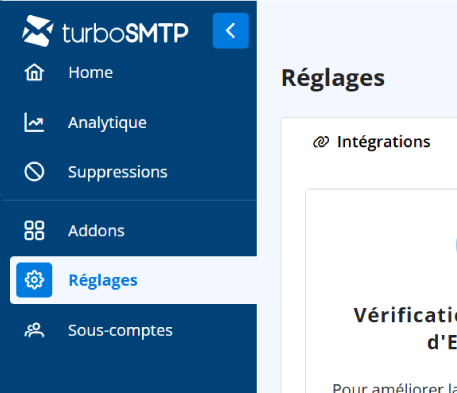Screen dimensions: 457x393
Task: Open the Sous-comptes menu item
Action: click(120, 331)
